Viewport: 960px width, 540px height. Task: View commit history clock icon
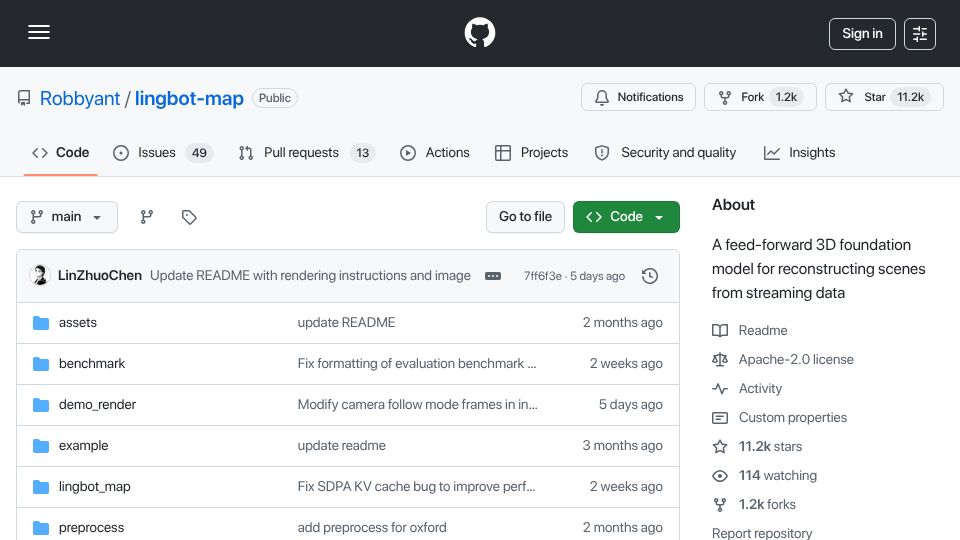pyautogui.click(x=650, y=276)
